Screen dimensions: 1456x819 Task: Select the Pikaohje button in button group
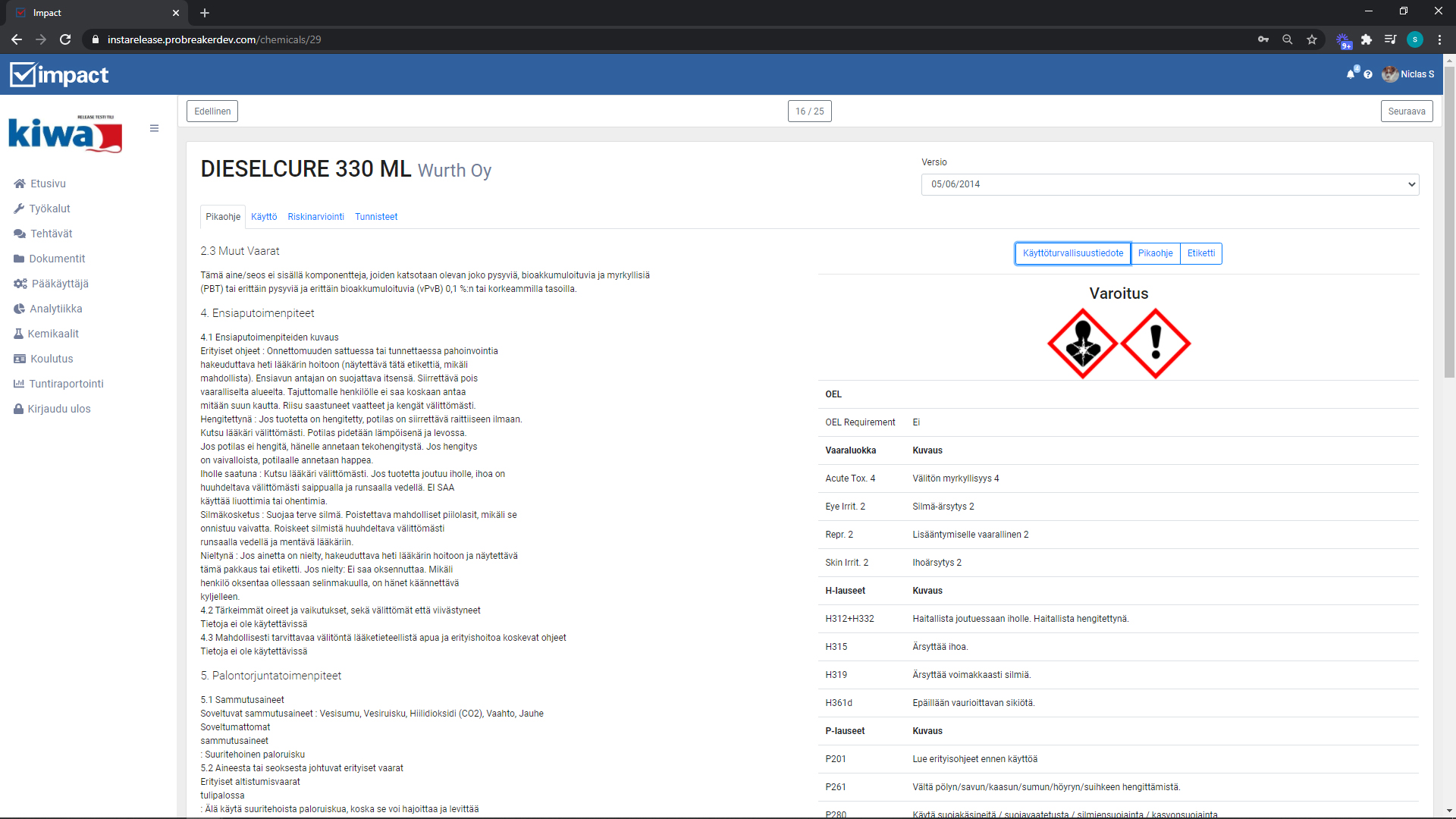click(x=1155, y=253)
